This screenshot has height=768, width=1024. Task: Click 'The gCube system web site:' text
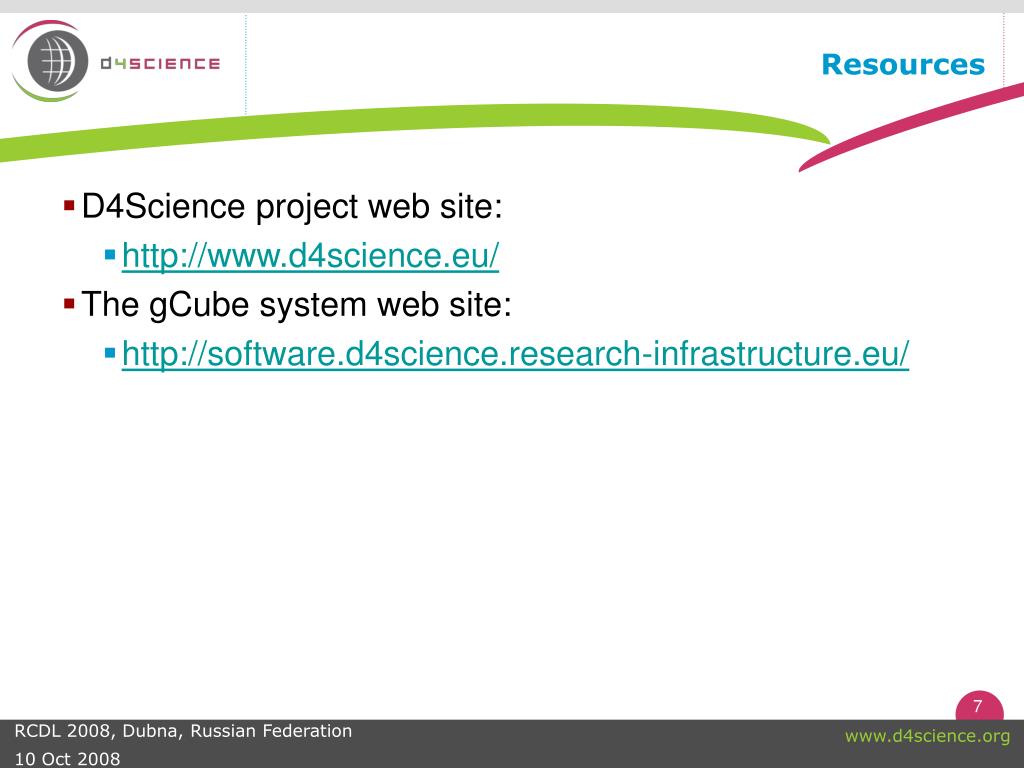pos(296,305)
